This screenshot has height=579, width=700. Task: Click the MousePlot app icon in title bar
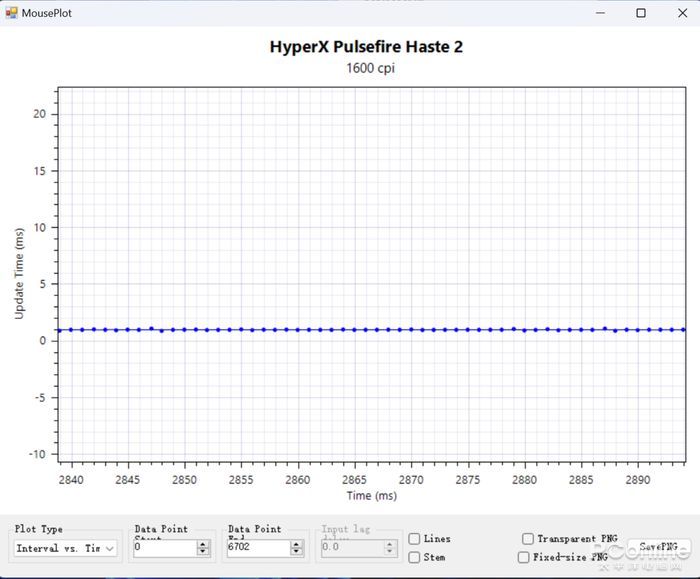pyautogui.click(x=11, y=13)
